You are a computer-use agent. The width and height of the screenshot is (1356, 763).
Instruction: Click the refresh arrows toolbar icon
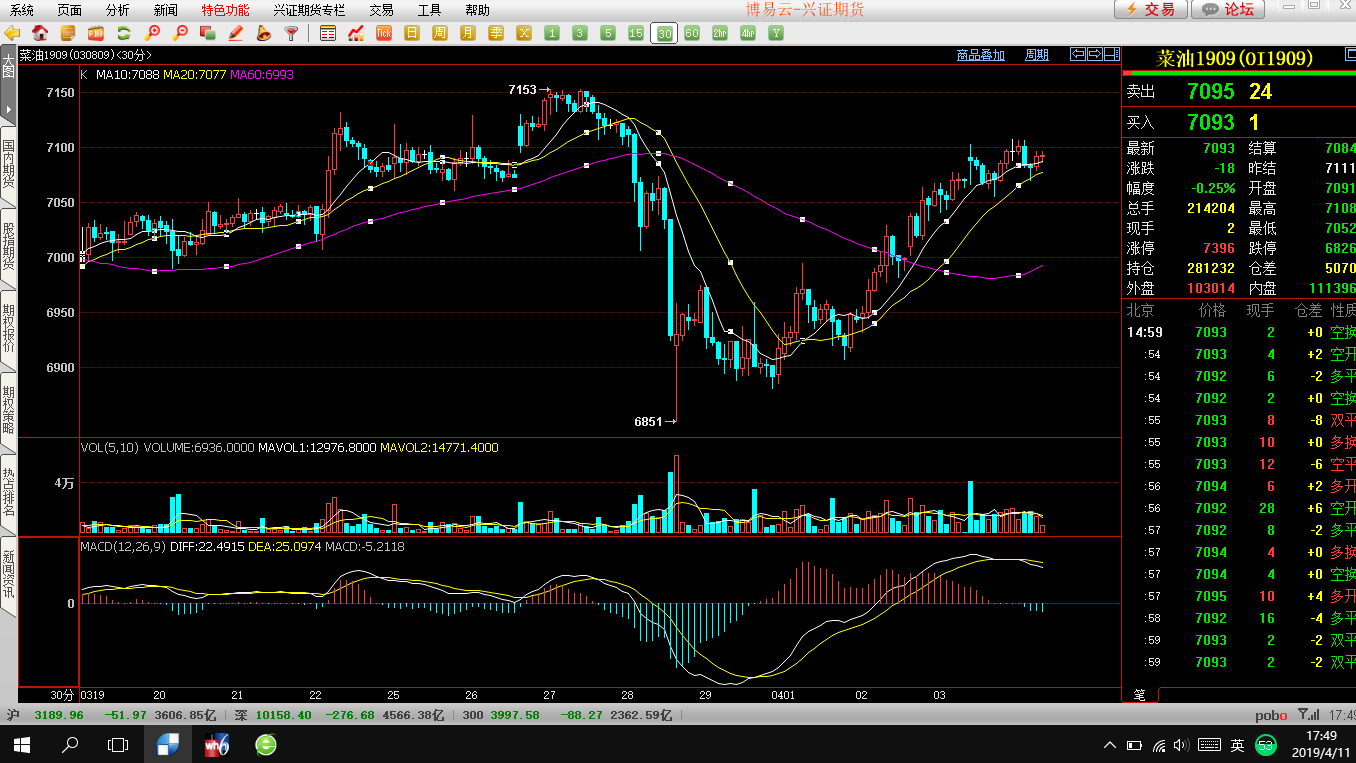click(x=125, y=33)
